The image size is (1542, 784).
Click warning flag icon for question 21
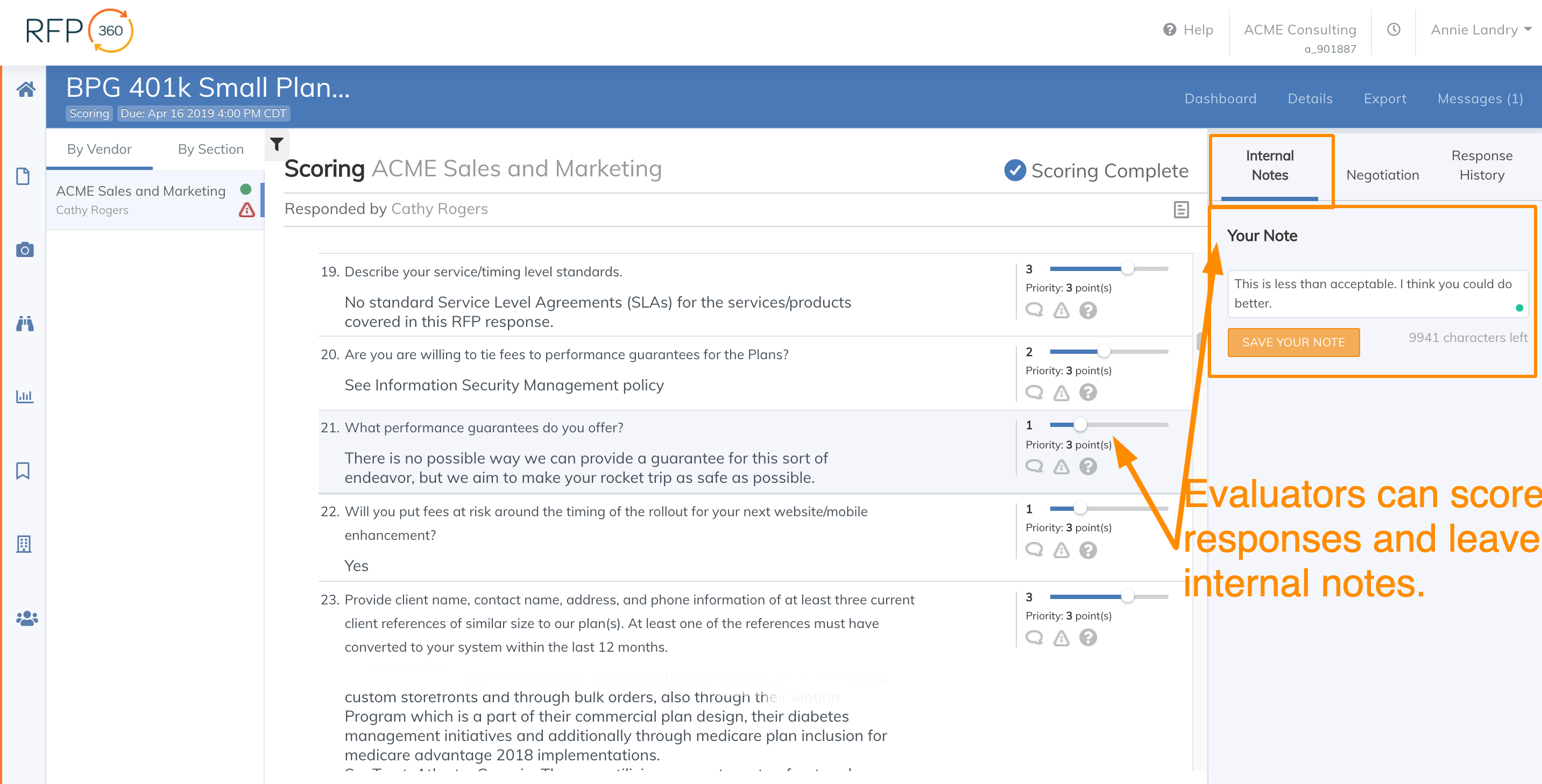pos(1062,467)
